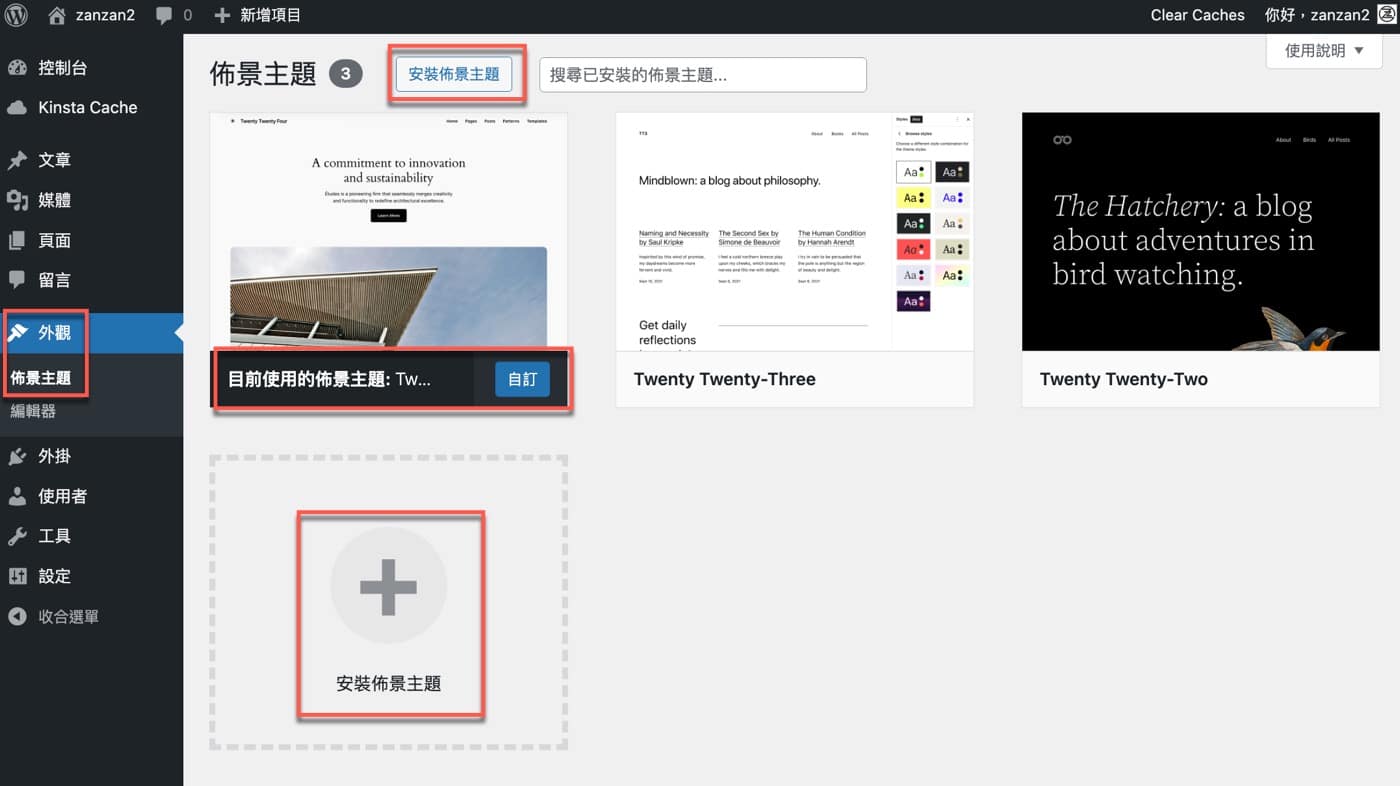The width and height of the screenshot is (1400, 786).
Task: Select the 佈景主題 submenu item
Action: pyautogui.click(x=41, y=378)
